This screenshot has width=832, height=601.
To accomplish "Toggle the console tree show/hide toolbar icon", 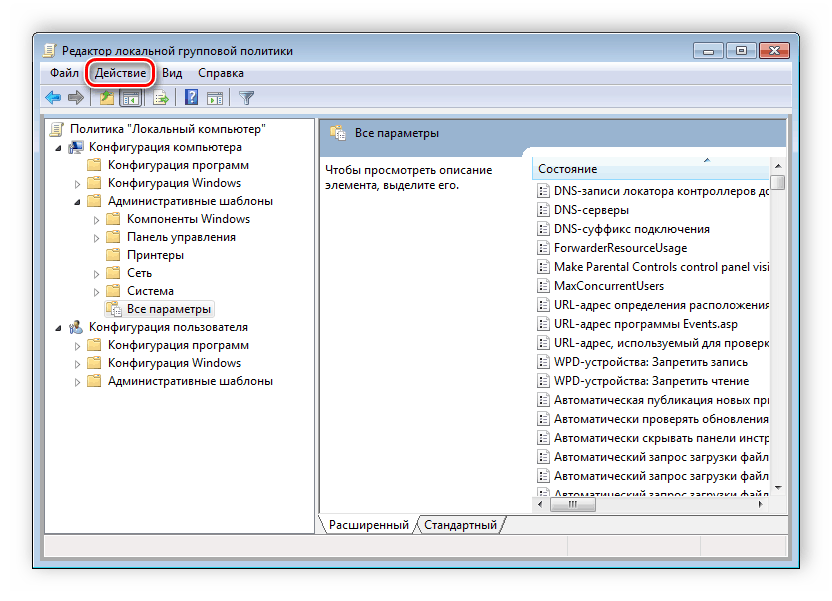I will [x=131, y=98].
